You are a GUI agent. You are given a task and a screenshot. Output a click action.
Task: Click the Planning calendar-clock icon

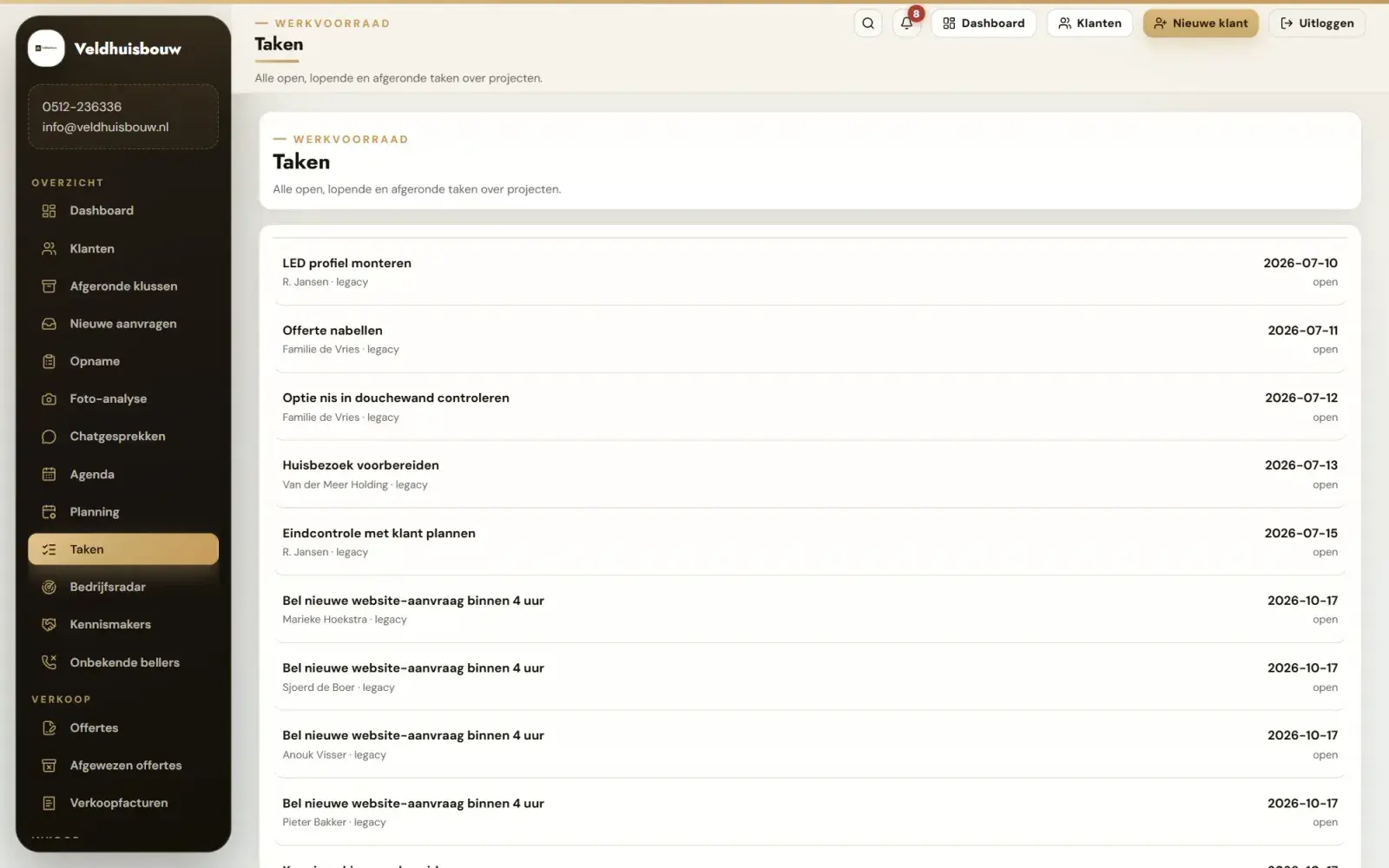click(49, 512)
